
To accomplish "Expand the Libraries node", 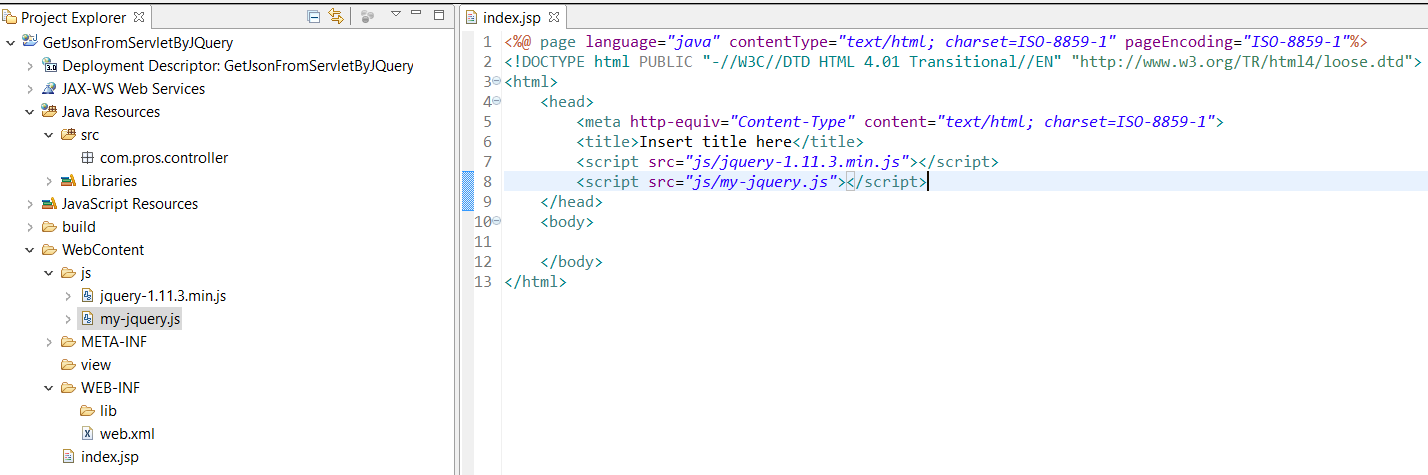I will pos(49,181).
